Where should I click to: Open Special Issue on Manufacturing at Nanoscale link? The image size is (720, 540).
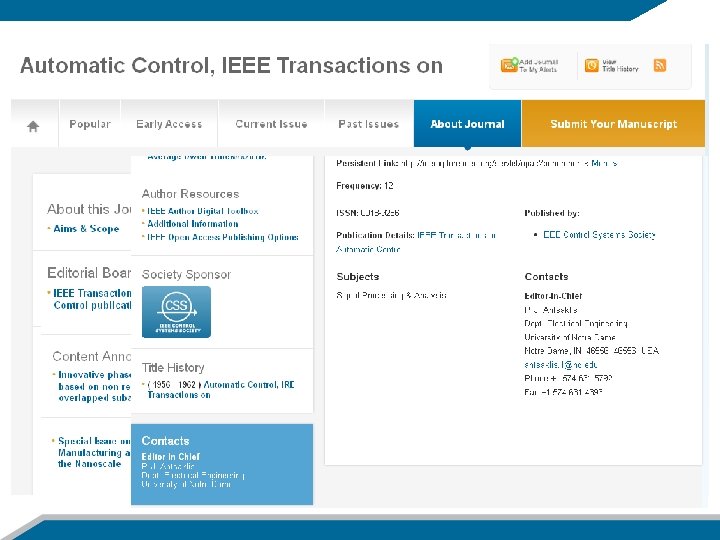coord(94,452)
